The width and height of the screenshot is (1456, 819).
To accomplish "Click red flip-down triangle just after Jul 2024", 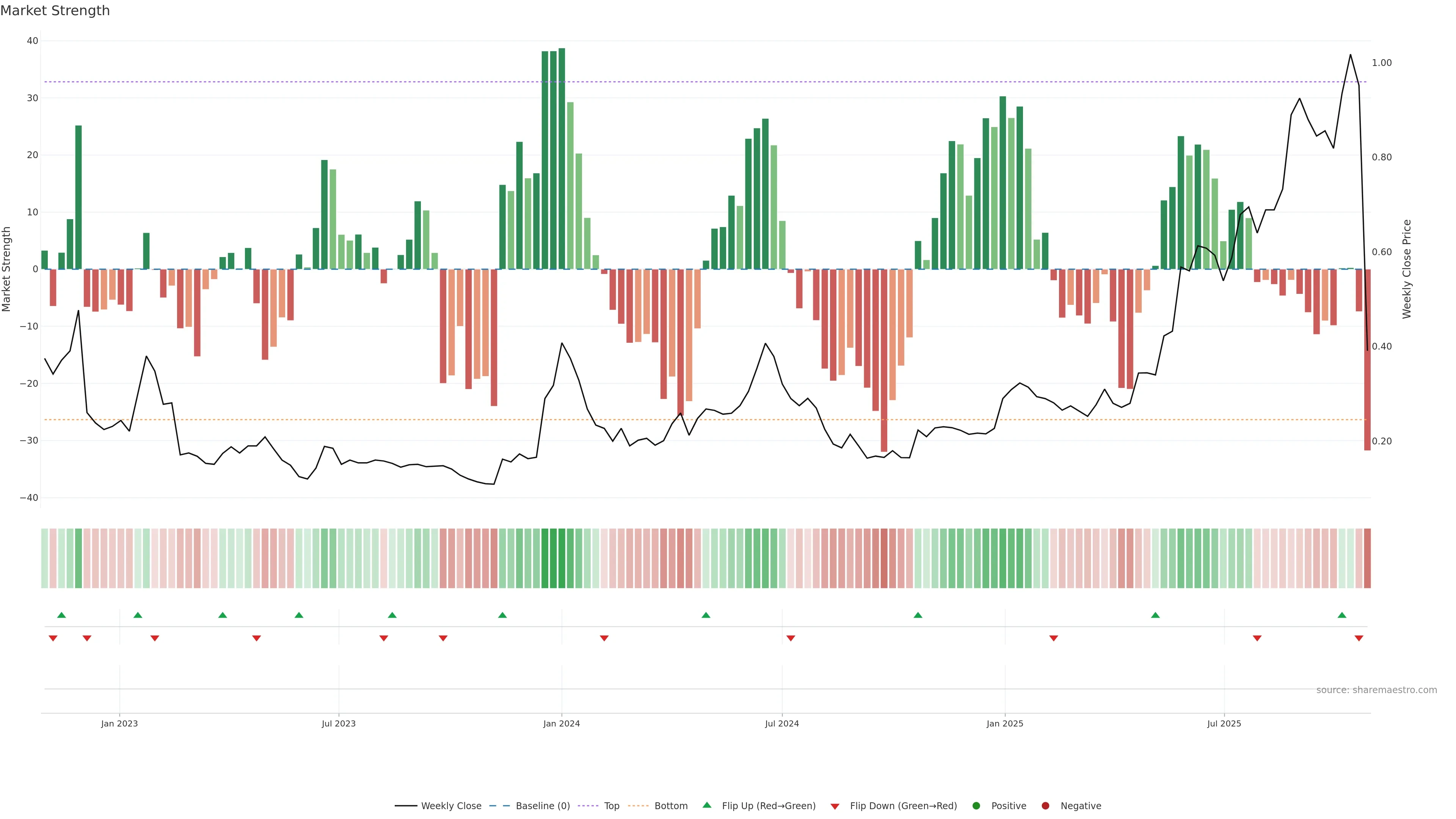I will [x=791, y=638].
